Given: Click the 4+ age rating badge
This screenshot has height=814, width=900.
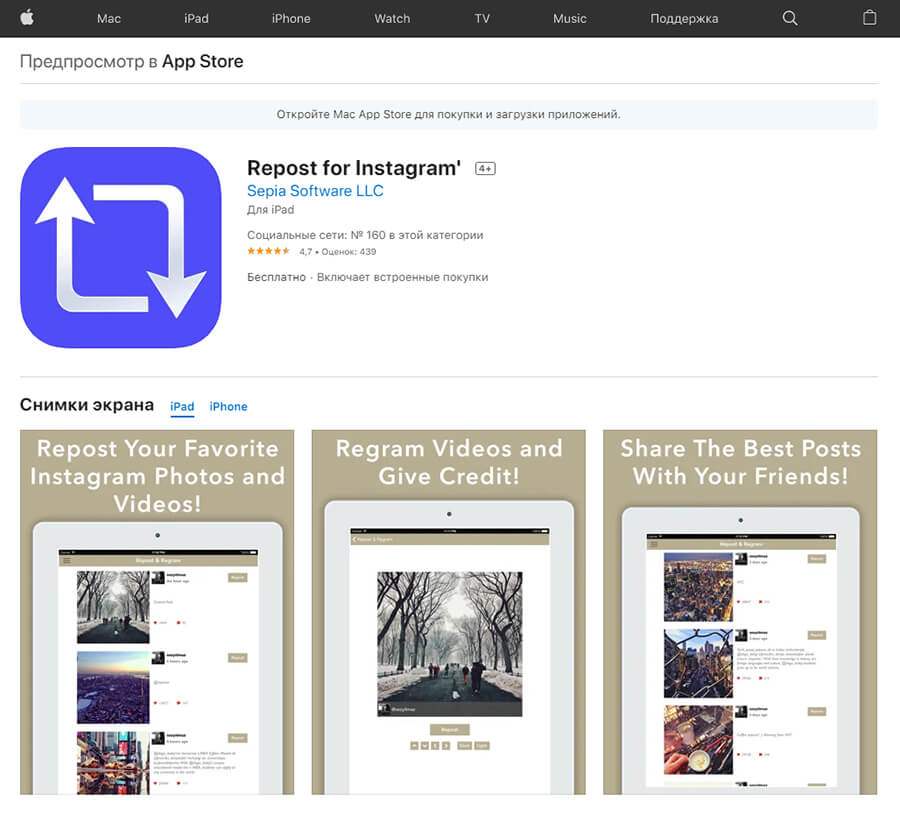Looking at the screenshot, I should (485, 168).
